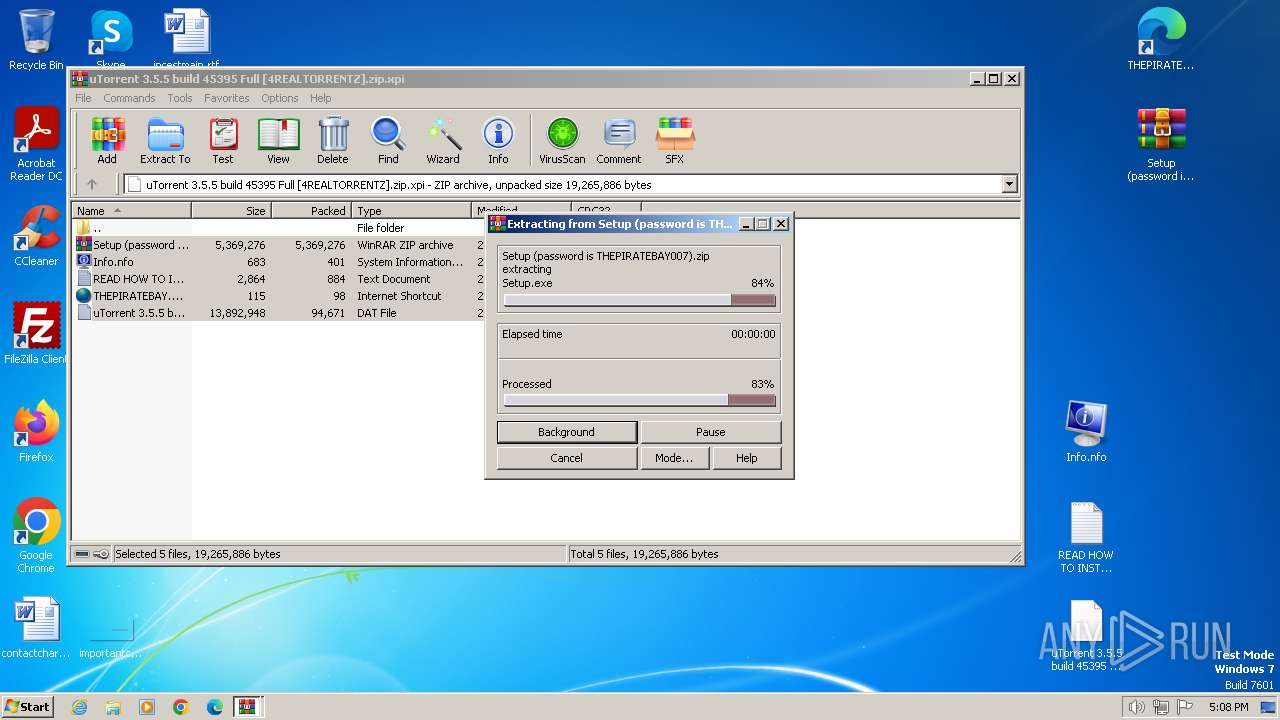Open the Favorites menu

227,98
